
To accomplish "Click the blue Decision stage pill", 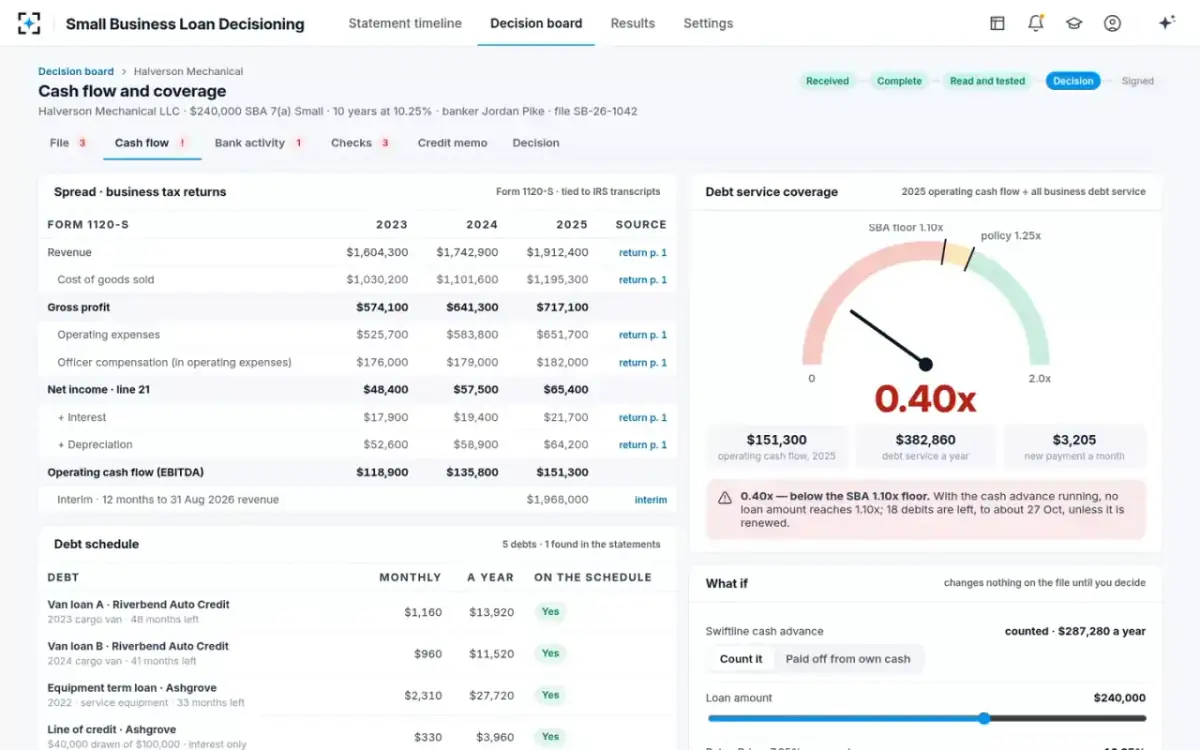I will pos(1073,81).
